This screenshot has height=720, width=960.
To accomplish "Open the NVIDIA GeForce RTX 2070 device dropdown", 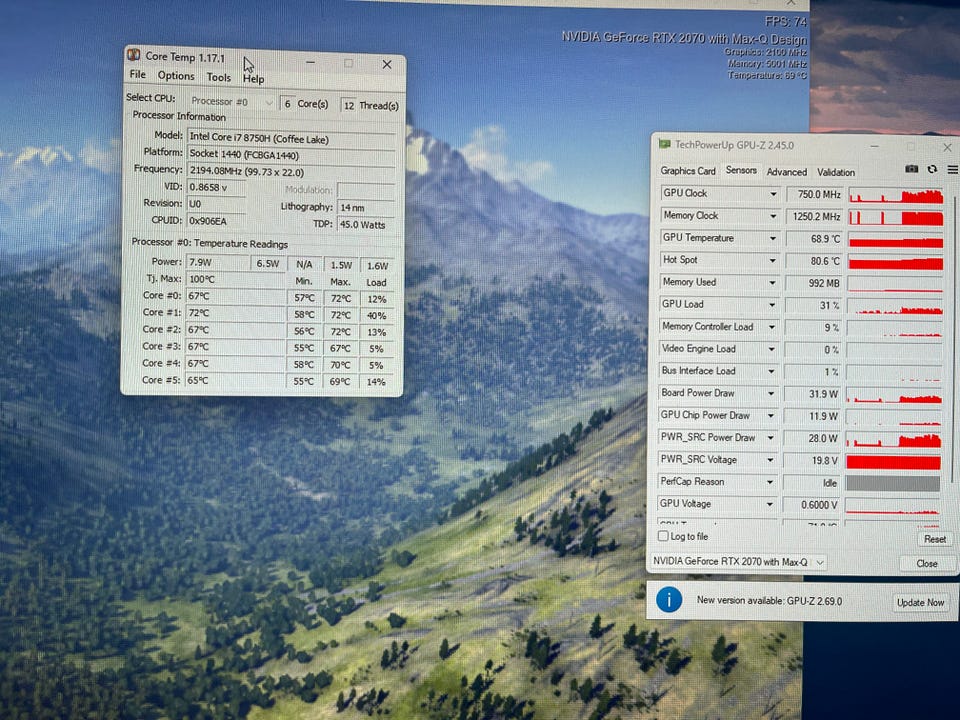I will [740, 561].
